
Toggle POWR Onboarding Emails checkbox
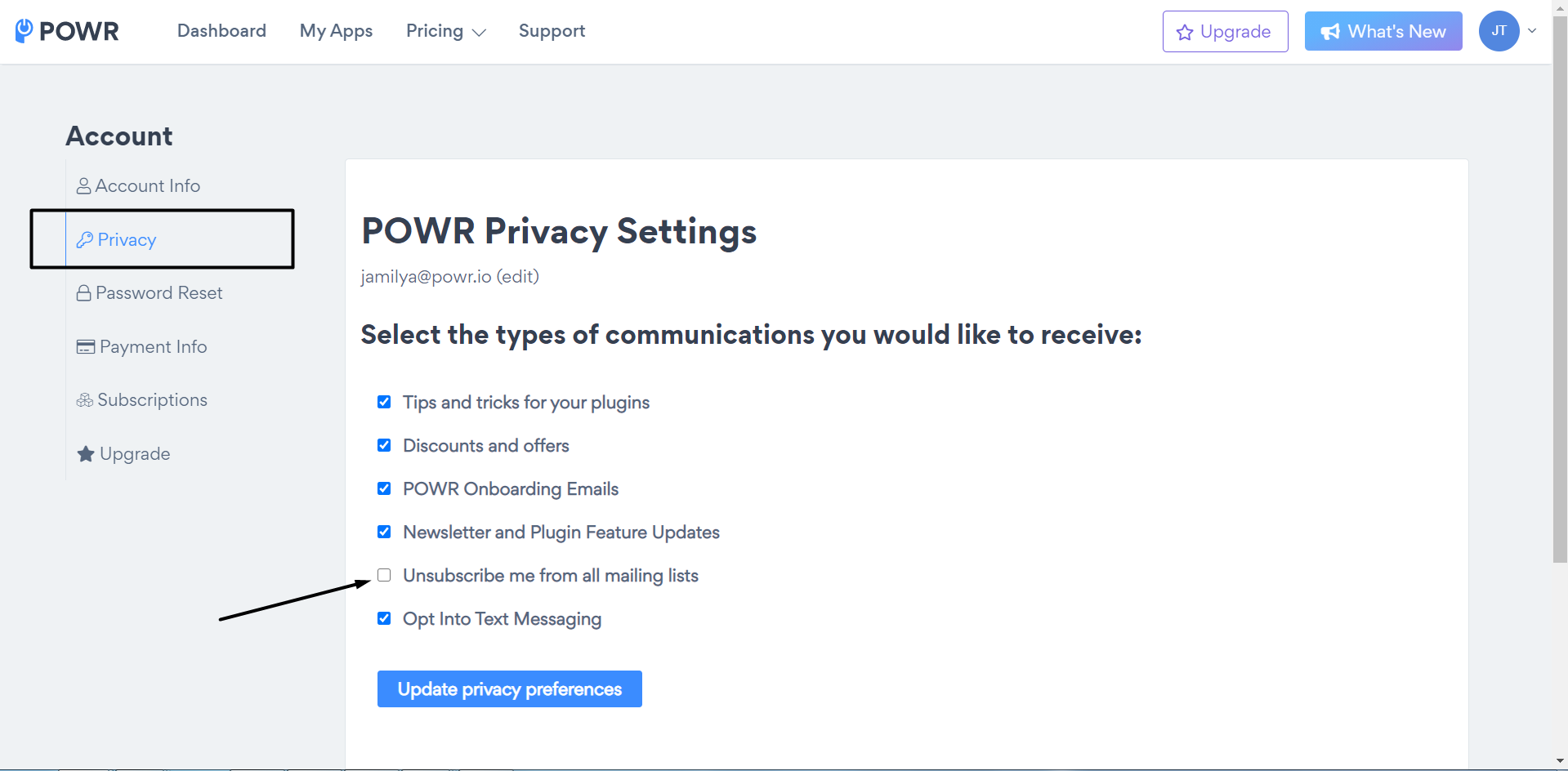[x=384, y=488]
